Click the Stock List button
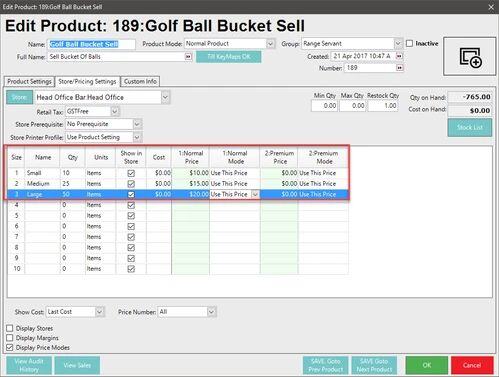Screen dimensions: 499x377 [470, 127]
